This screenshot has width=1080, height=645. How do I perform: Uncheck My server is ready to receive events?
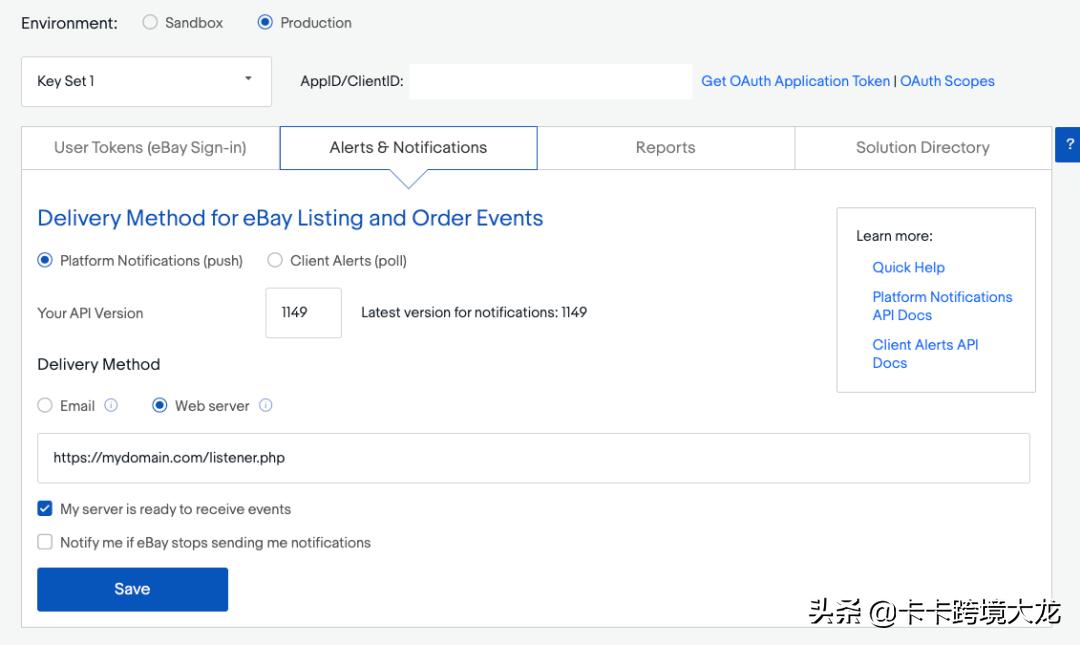45,509
